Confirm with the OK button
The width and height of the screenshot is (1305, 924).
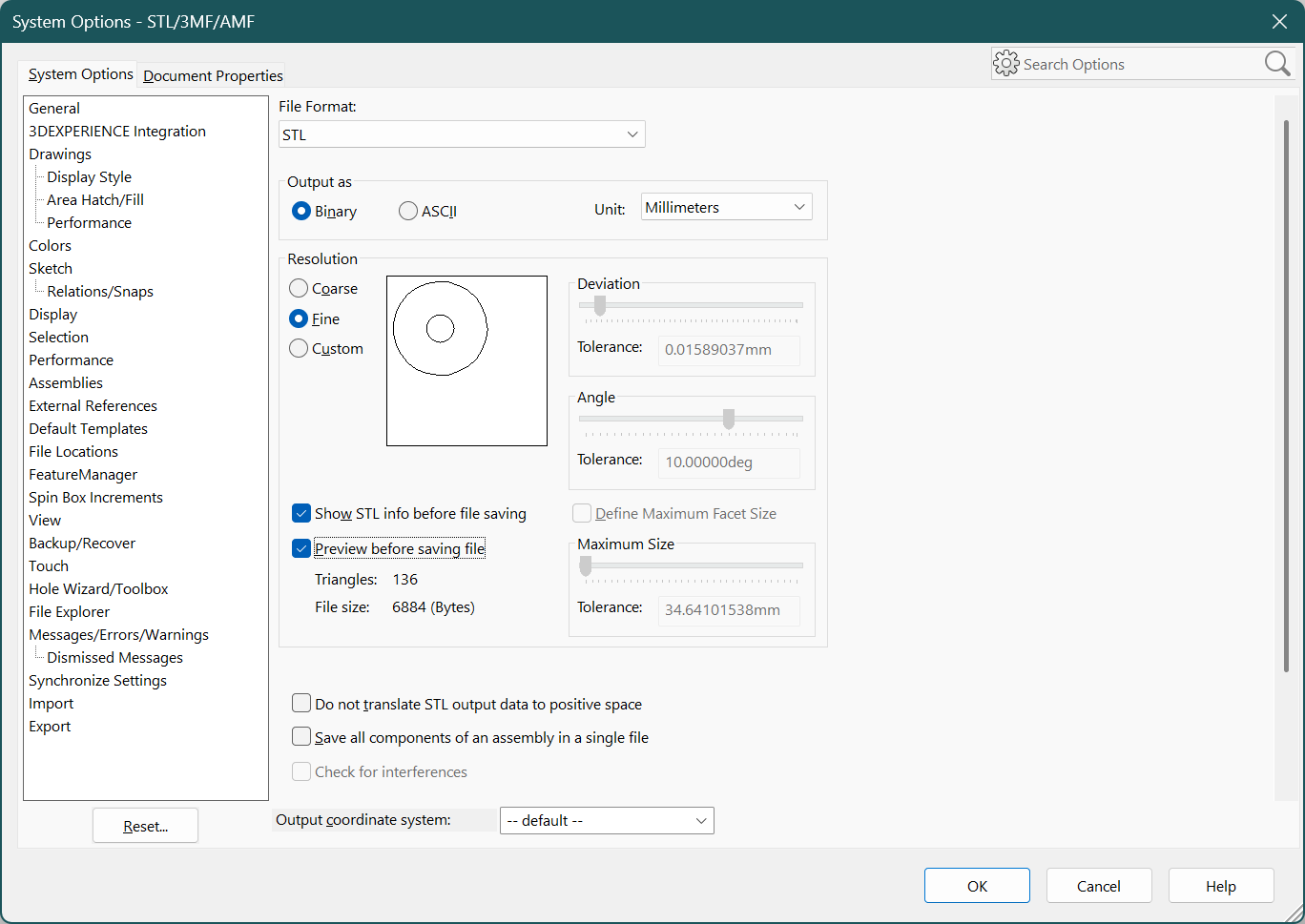pos(977,886)
